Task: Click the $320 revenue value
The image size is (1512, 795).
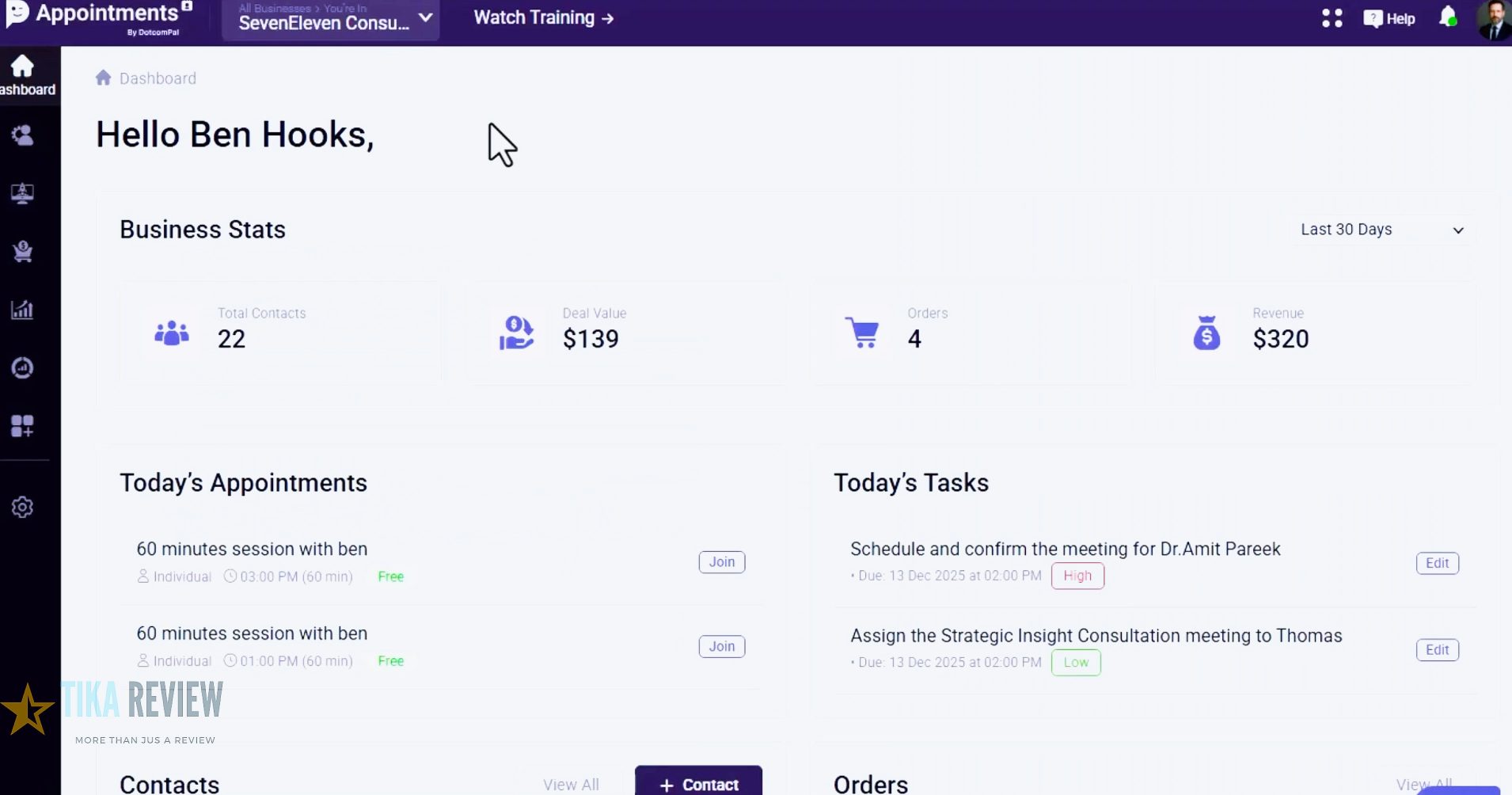Action: 1280,339
